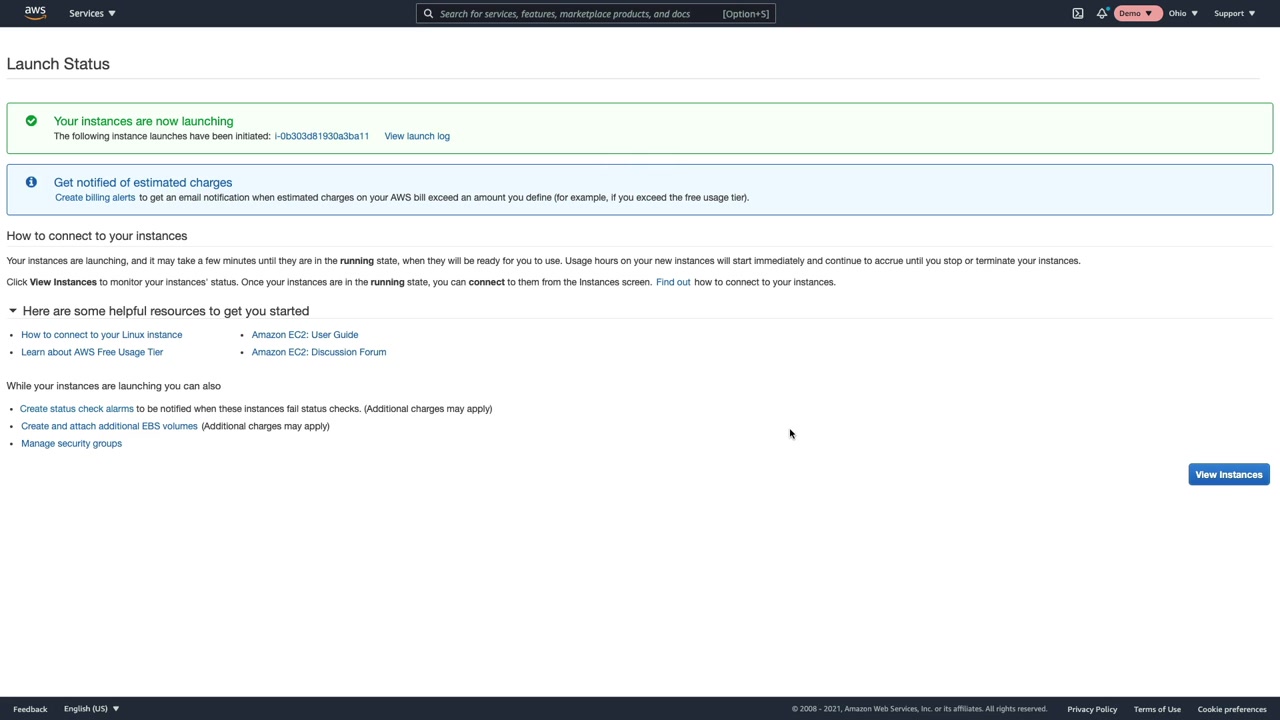View the launch log

point(417,136)
